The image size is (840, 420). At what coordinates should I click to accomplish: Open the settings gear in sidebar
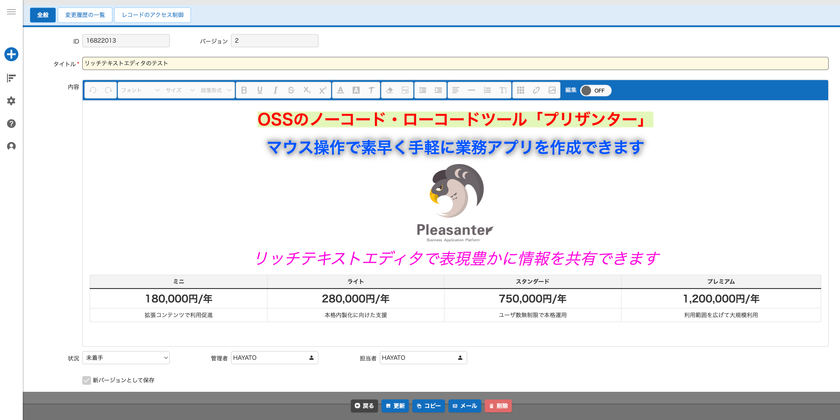(x=11, y=101)
